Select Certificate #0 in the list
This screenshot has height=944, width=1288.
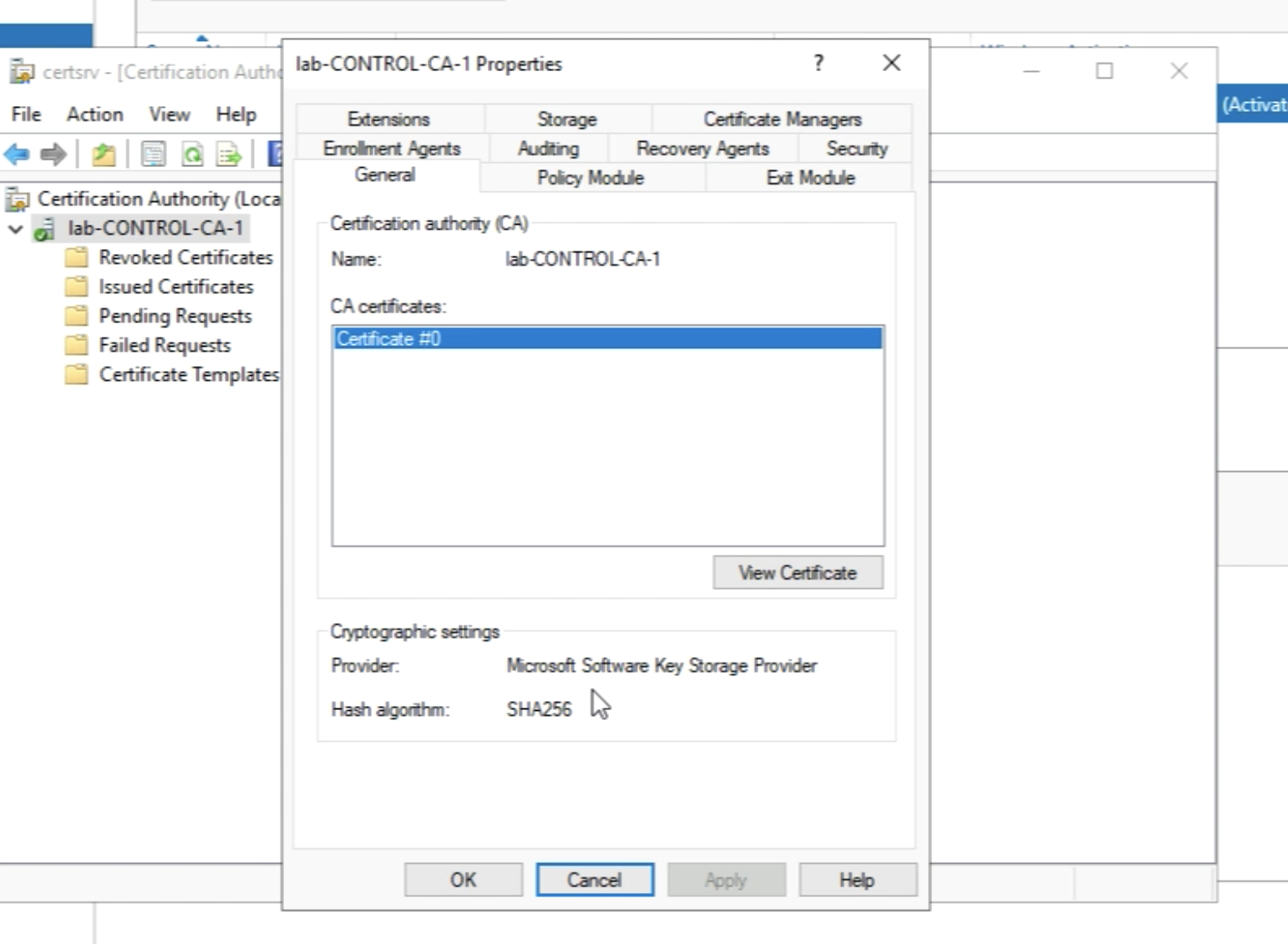point(606,338)
